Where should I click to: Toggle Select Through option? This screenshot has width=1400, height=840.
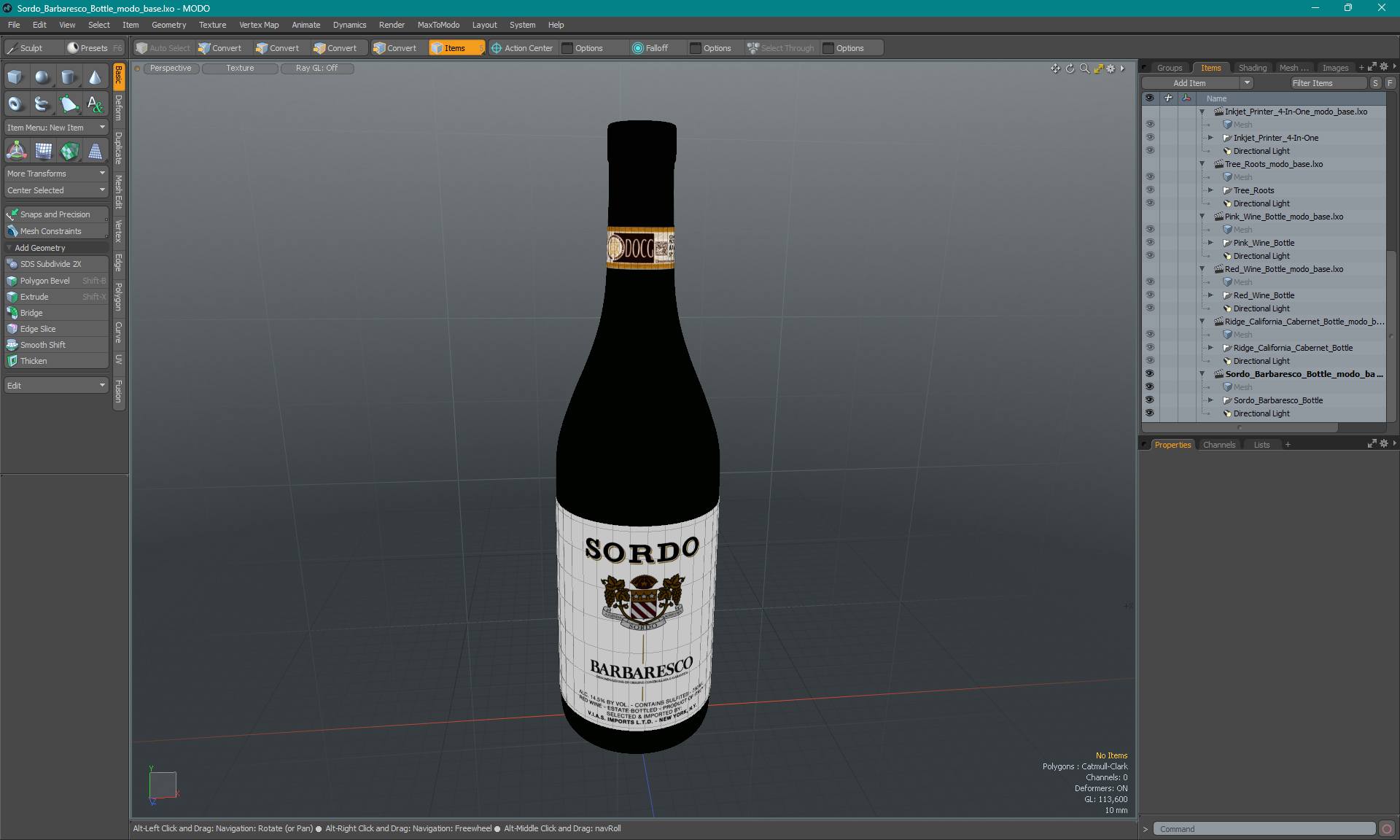781,48
